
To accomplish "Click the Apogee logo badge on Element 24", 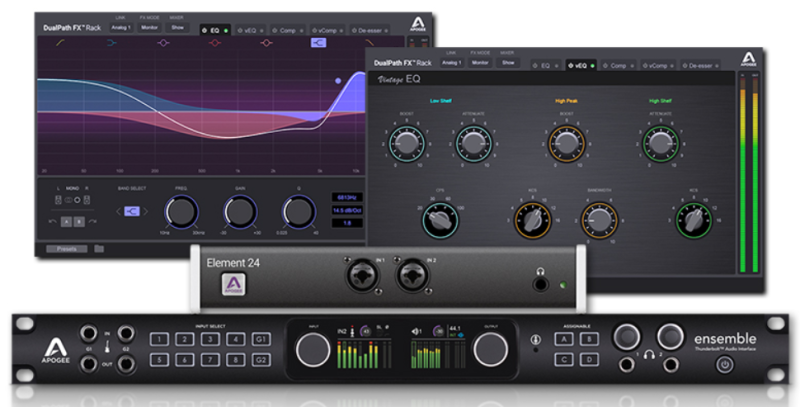I will pos(233,284).
